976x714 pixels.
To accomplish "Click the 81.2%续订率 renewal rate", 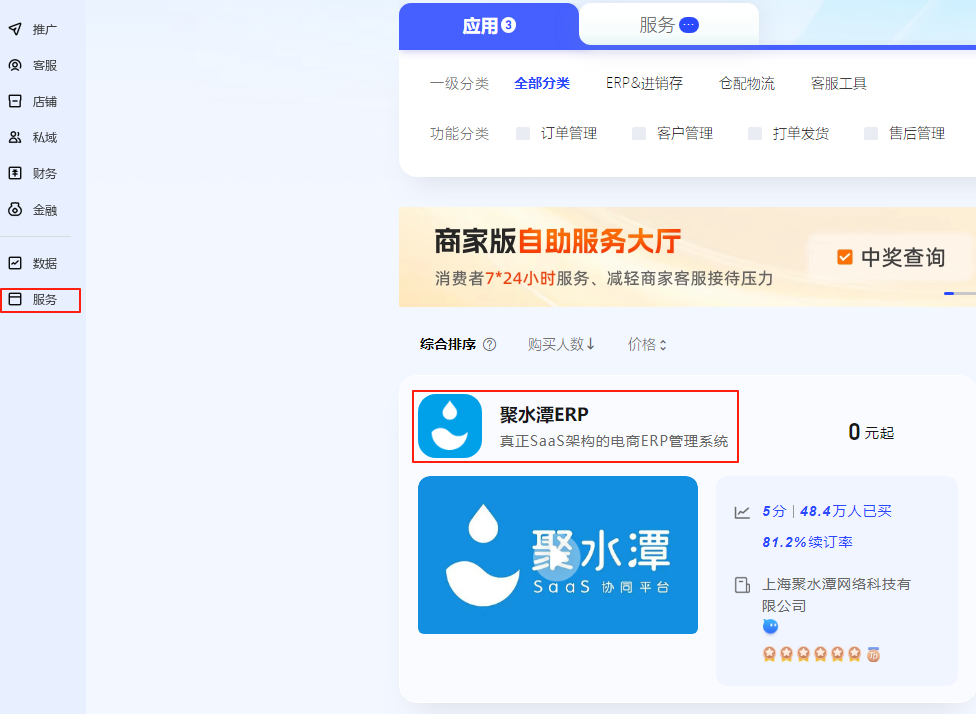I will coord(807,542).
